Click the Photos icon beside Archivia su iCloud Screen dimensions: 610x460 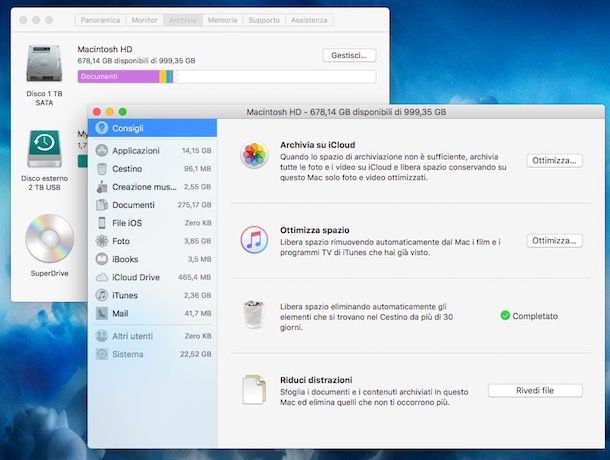tap(254, 155)
